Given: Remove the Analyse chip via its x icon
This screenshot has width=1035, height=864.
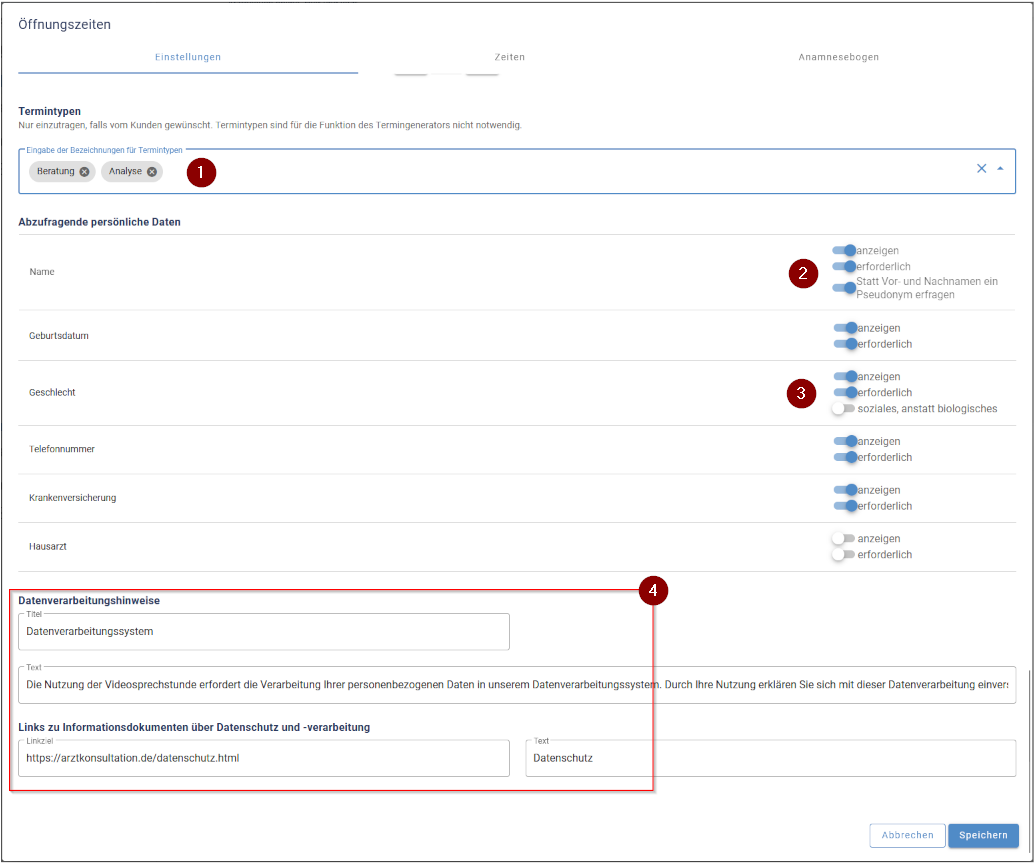Looking at the screenshot, I should (x=152, y=172).
